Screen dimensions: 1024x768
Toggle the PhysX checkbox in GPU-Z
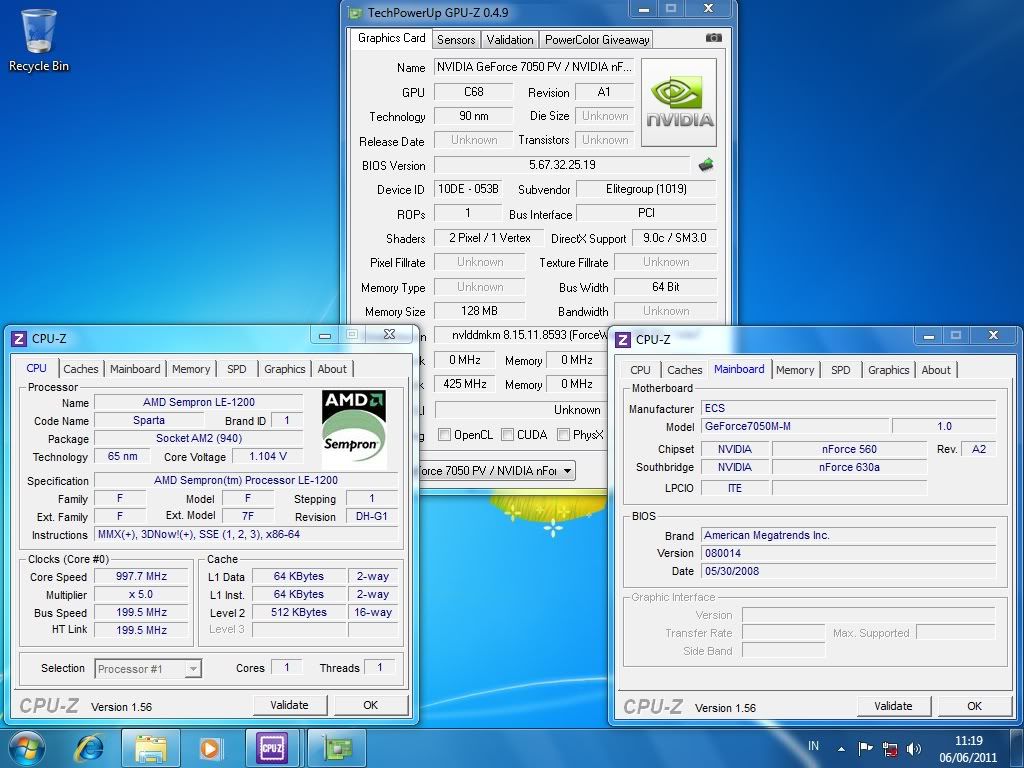point(564,435)
